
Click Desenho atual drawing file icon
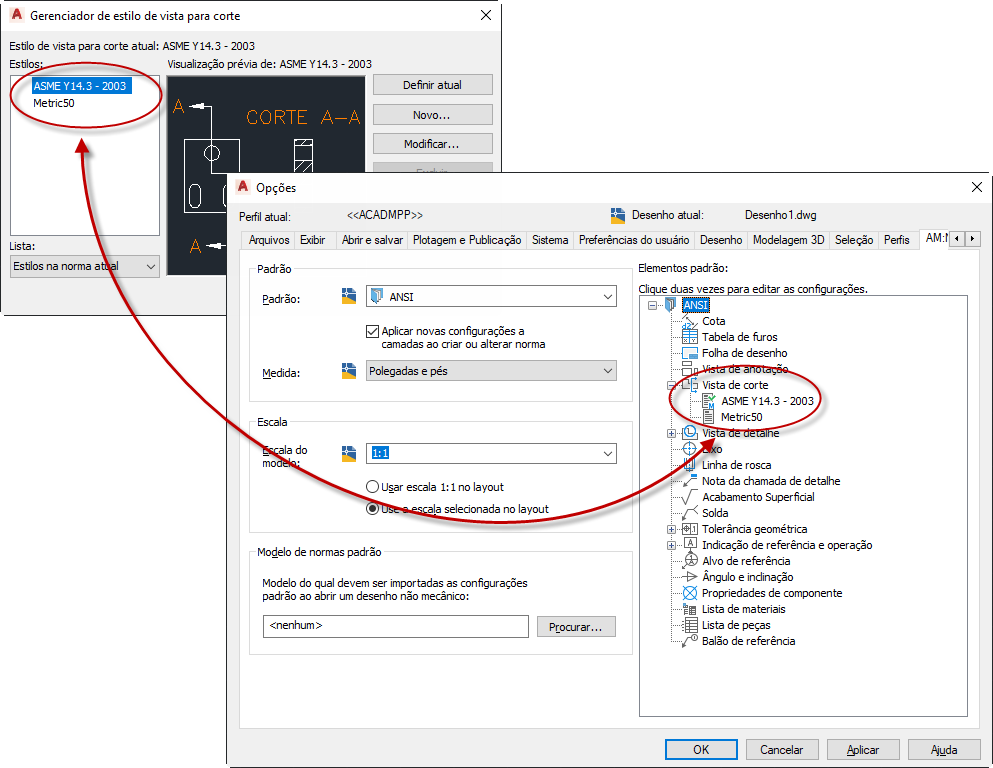pyautogui.click(x=617, y=215)
